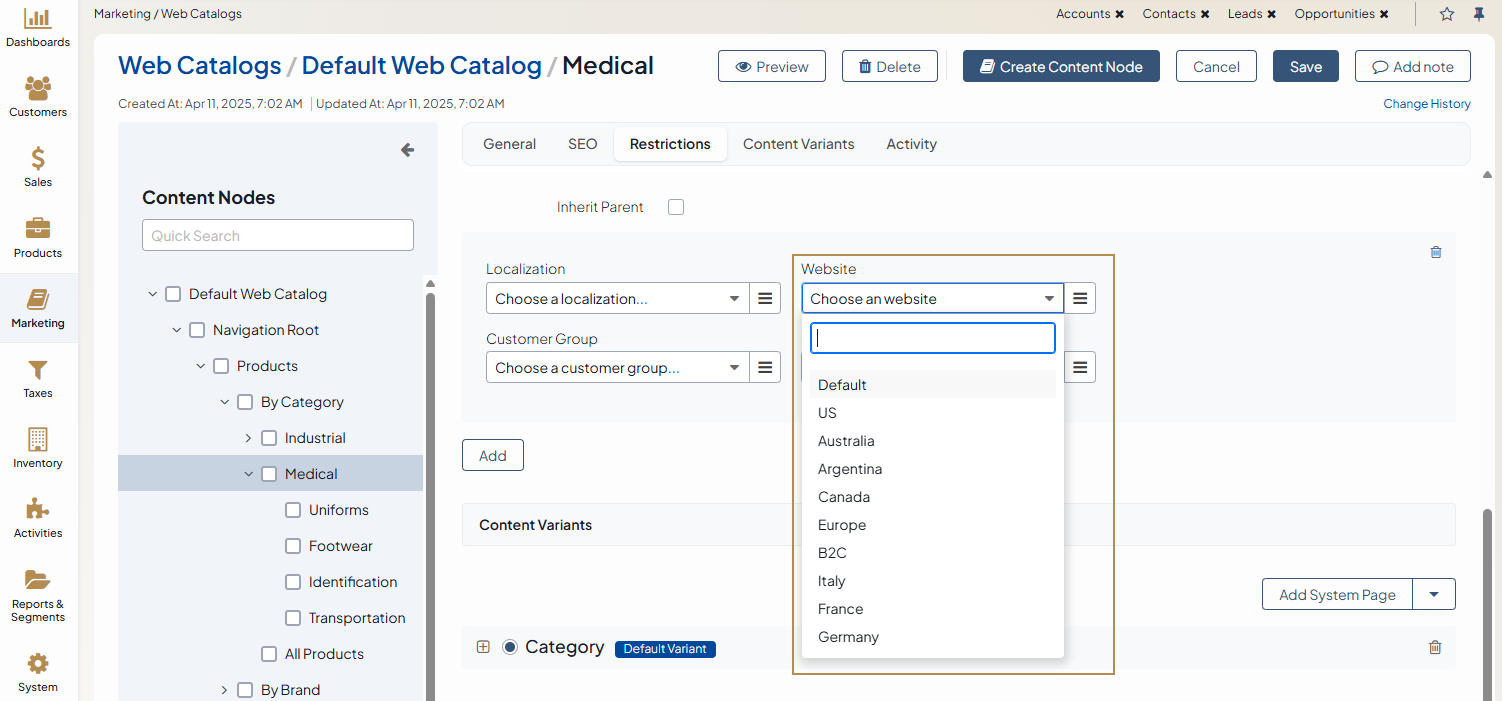
Task: Delete the restriction row trash icon
Action: pyautogui.click(x=1436, y=252)
